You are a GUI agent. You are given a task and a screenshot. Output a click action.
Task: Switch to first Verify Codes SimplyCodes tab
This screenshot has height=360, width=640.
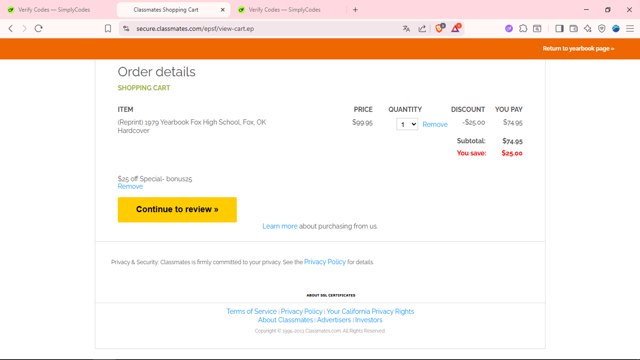tap(54, 10)
